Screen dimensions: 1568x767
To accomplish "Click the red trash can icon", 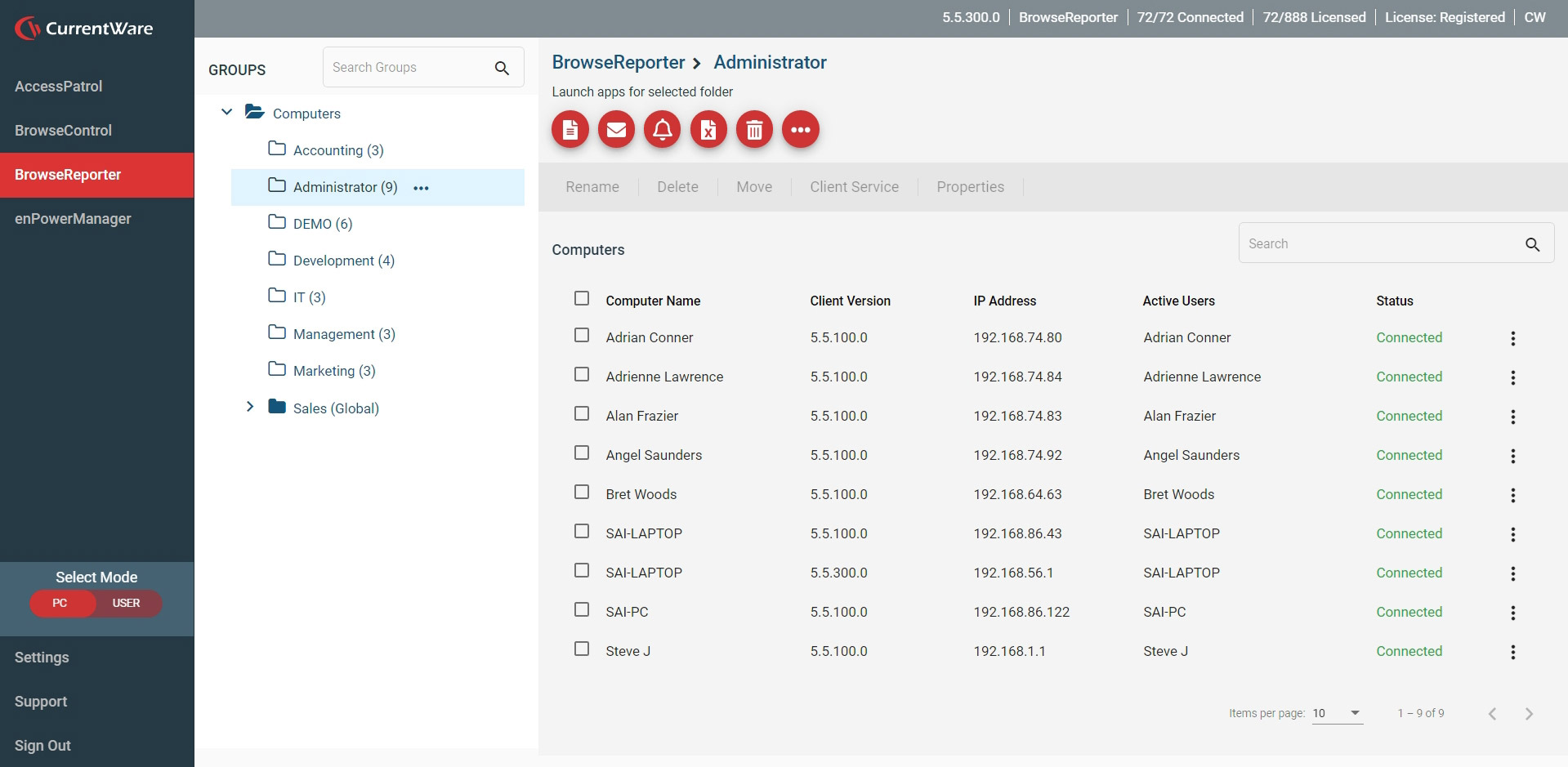I will point(755,129).
